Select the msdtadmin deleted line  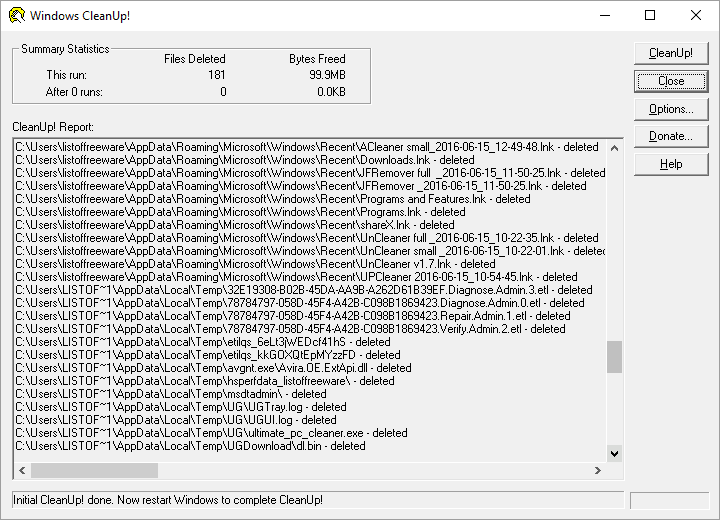point(171,394)
